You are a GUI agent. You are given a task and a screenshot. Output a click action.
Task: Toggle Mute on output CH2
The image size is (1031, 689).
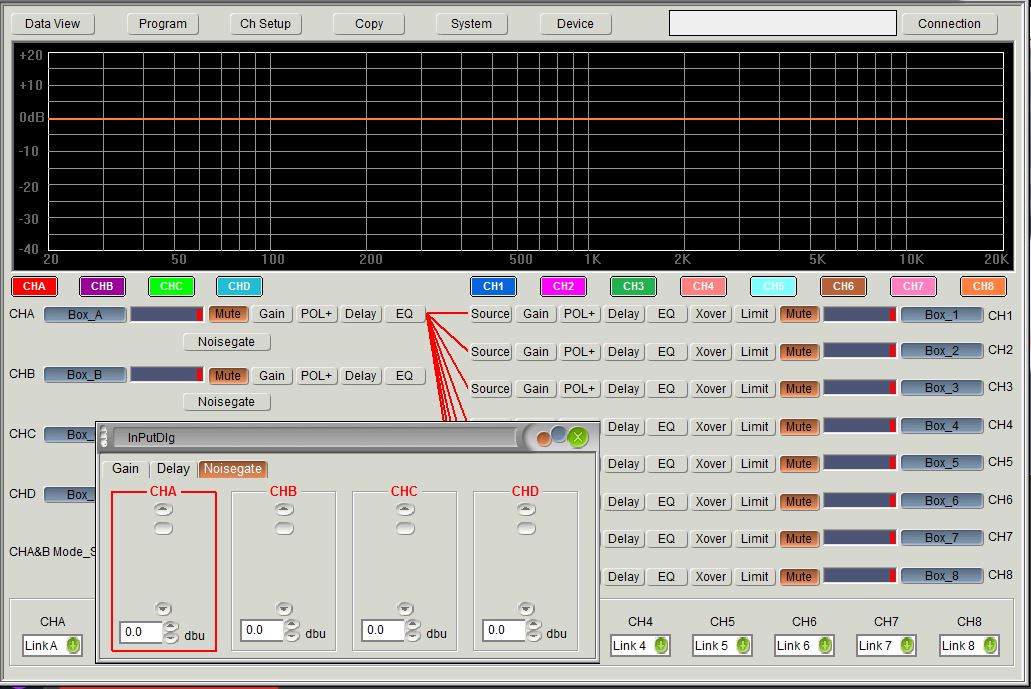coord(799,352)
